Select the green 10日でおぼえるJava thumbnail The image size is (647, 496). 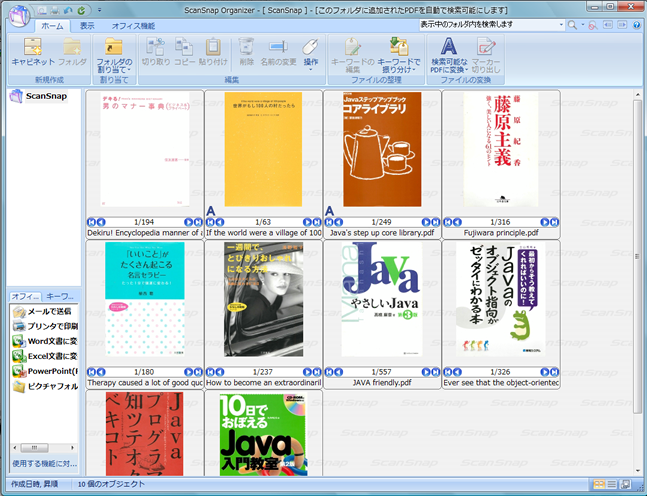263,434
